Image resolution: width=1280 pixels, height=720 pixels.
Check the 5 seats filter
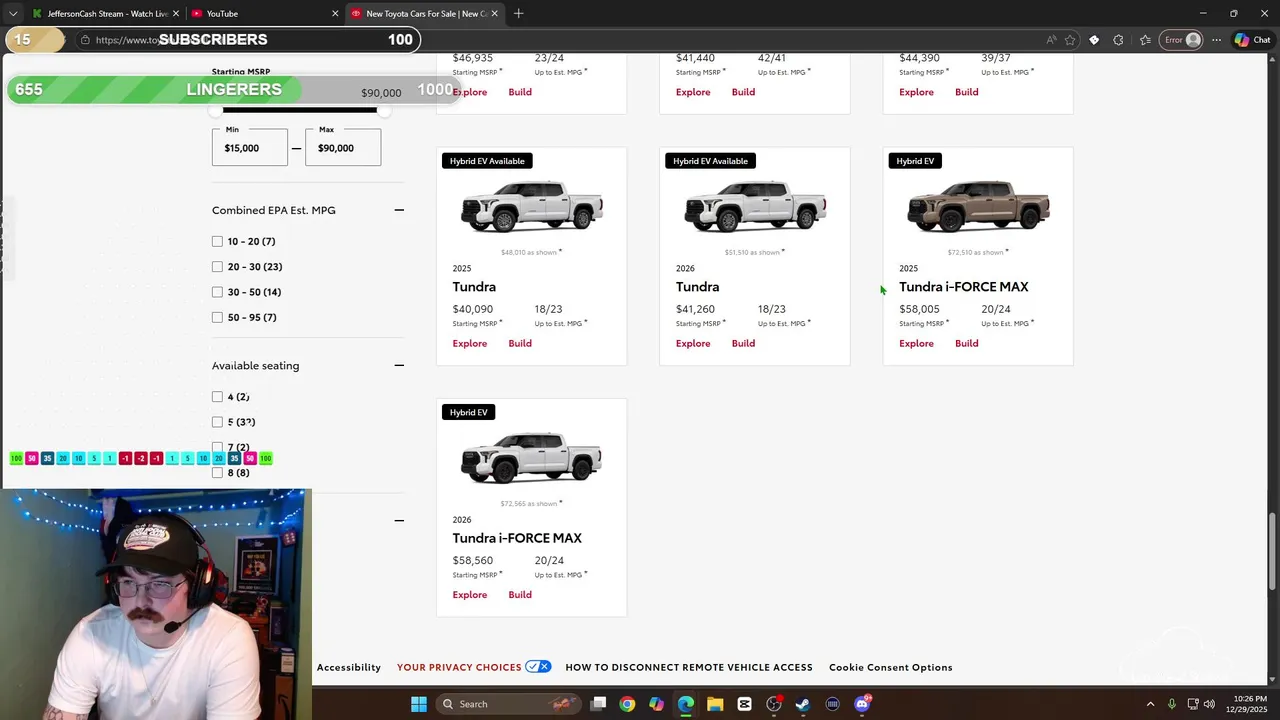(x=217, y=422)
